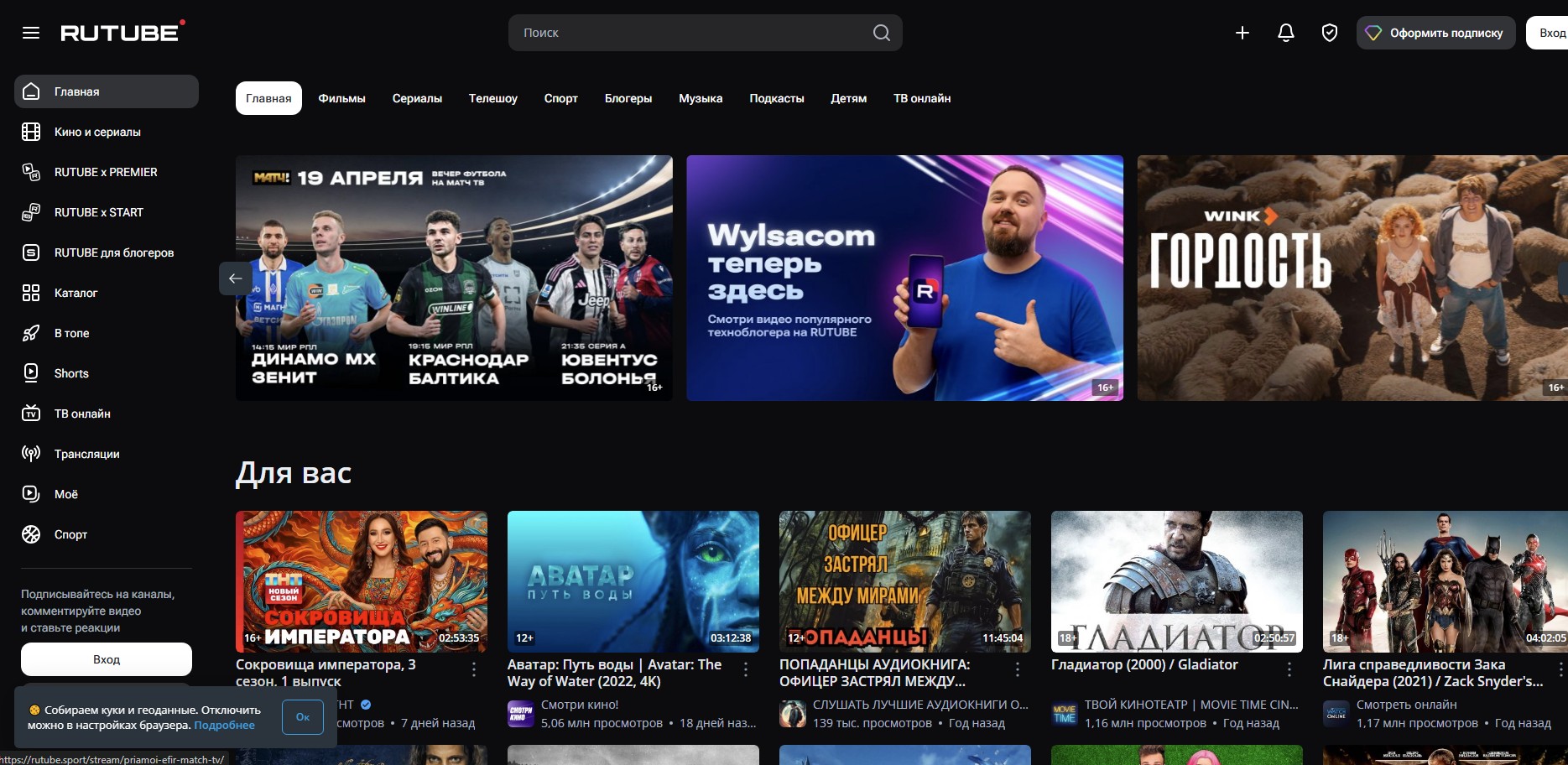Open ТВОЙ КИНОТЕАТР | MOVIE TIME channel name
Viewport: 1568px width, 765px height.
1191,705
